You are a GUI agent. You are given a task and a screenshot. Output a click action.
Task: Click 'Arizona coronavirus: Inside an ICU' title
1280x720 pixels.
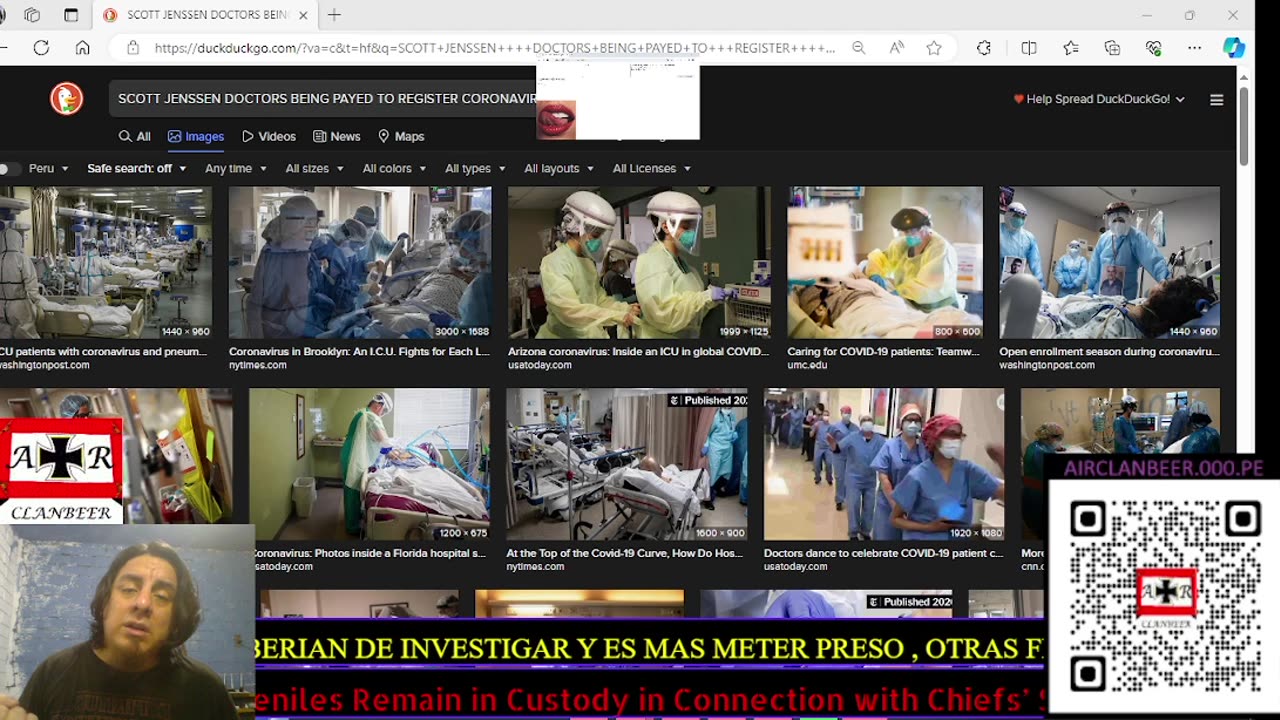pos(638,352)
